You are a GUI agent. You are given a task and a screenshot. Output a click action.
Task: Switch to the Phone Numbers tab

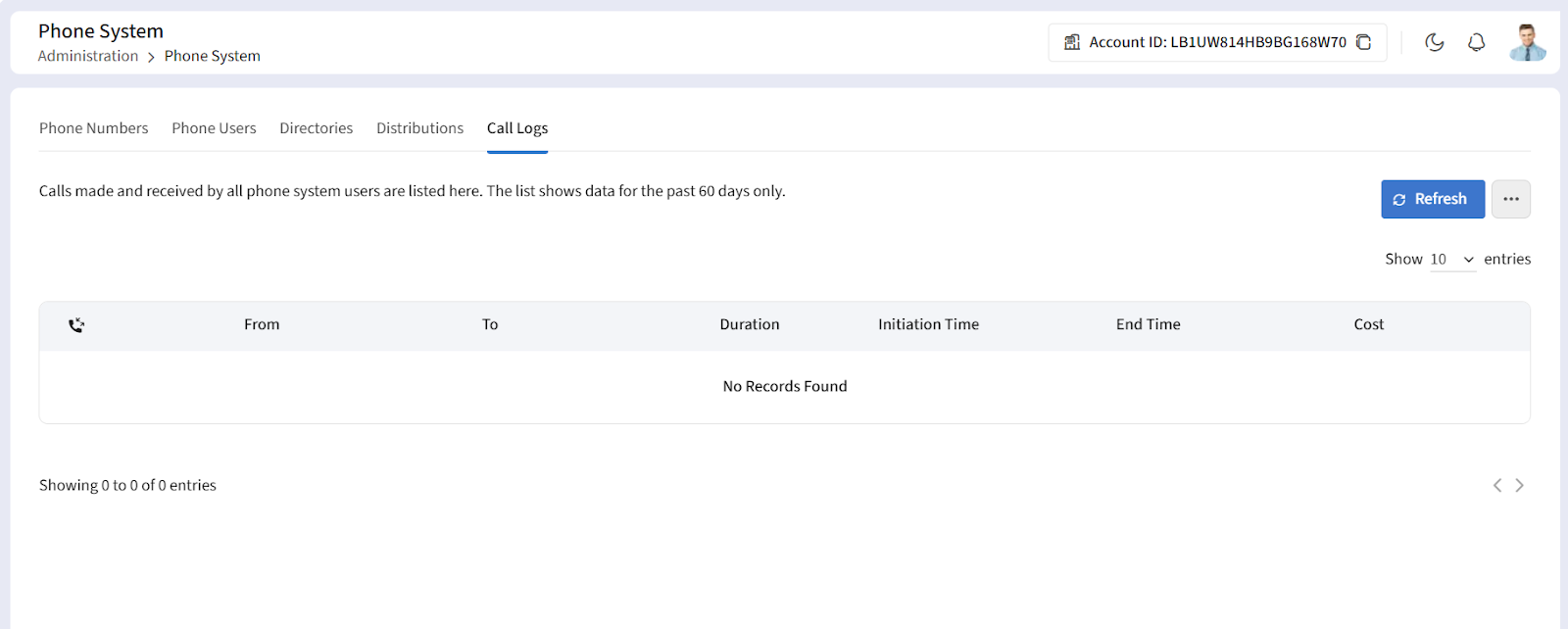[93, 128]
